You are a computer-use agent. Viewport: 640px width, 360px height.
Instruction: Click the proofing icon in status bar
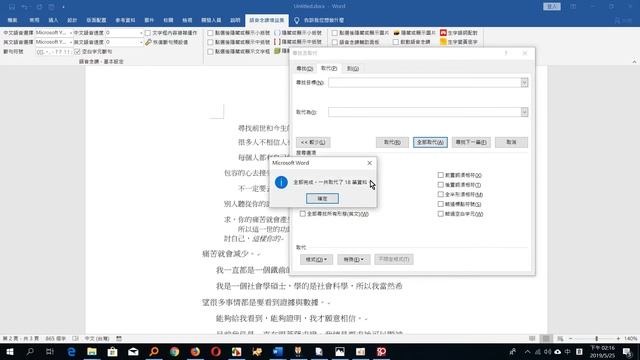[76, 338]
